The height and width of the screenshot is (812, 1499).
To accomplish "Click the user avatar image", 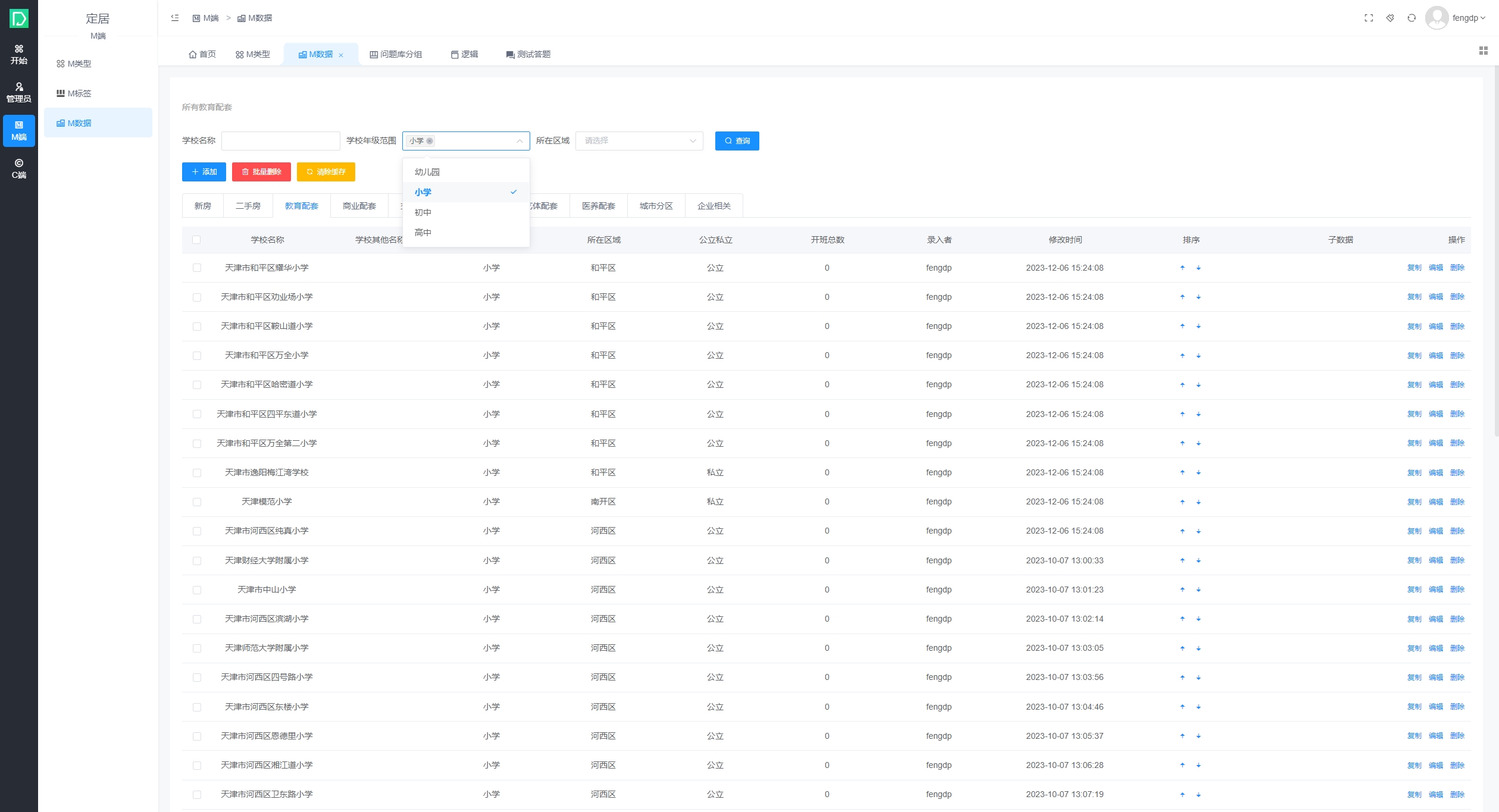I will tap(1437, 18).
